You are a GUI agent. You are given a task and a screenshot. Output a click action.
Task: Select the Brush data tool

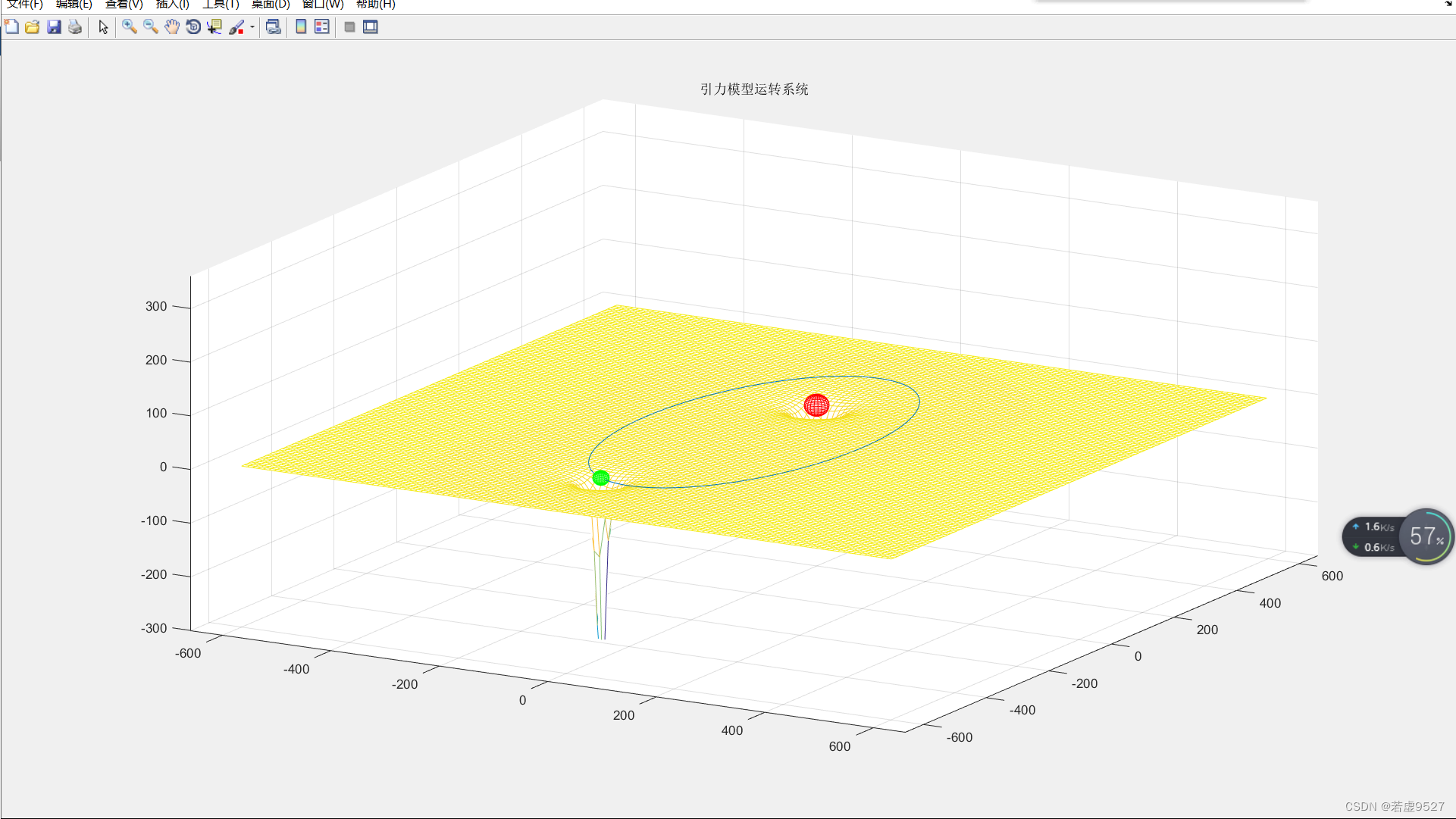pyautogui.click(x=236, y=27)
